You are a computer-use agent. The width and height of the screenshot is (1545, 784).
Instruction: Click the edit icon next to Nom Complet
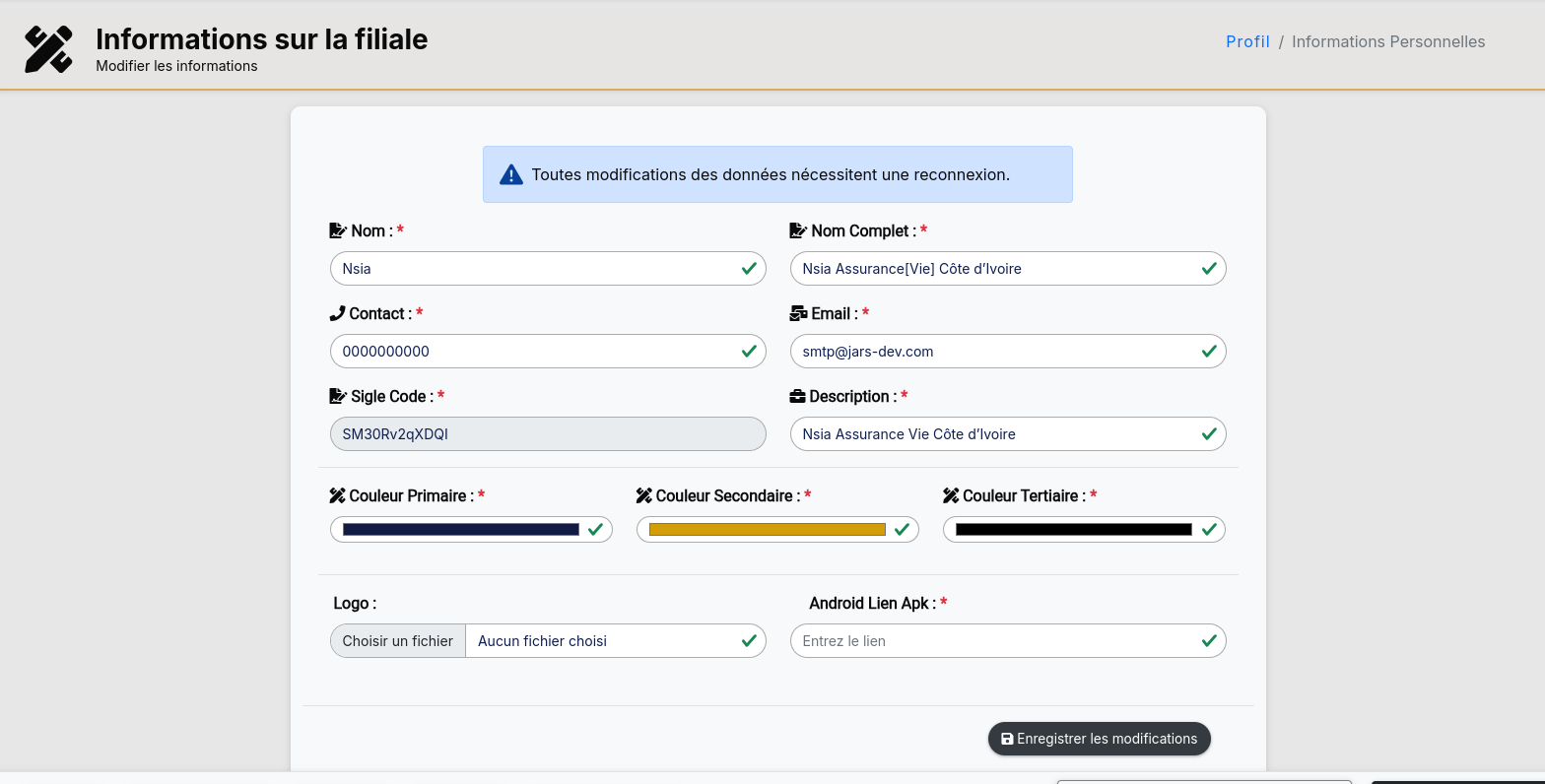pyautogui.click(x=798, y=230)
